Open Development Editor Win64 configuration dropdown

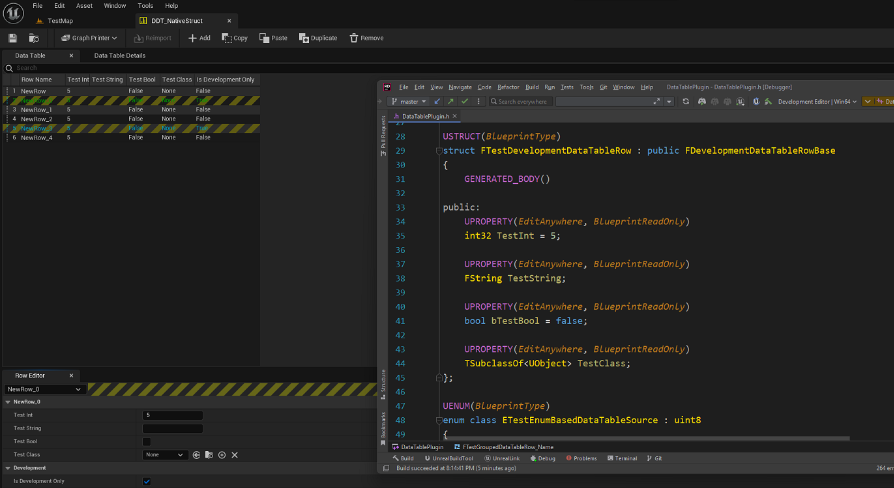click(x=817, y=101)
